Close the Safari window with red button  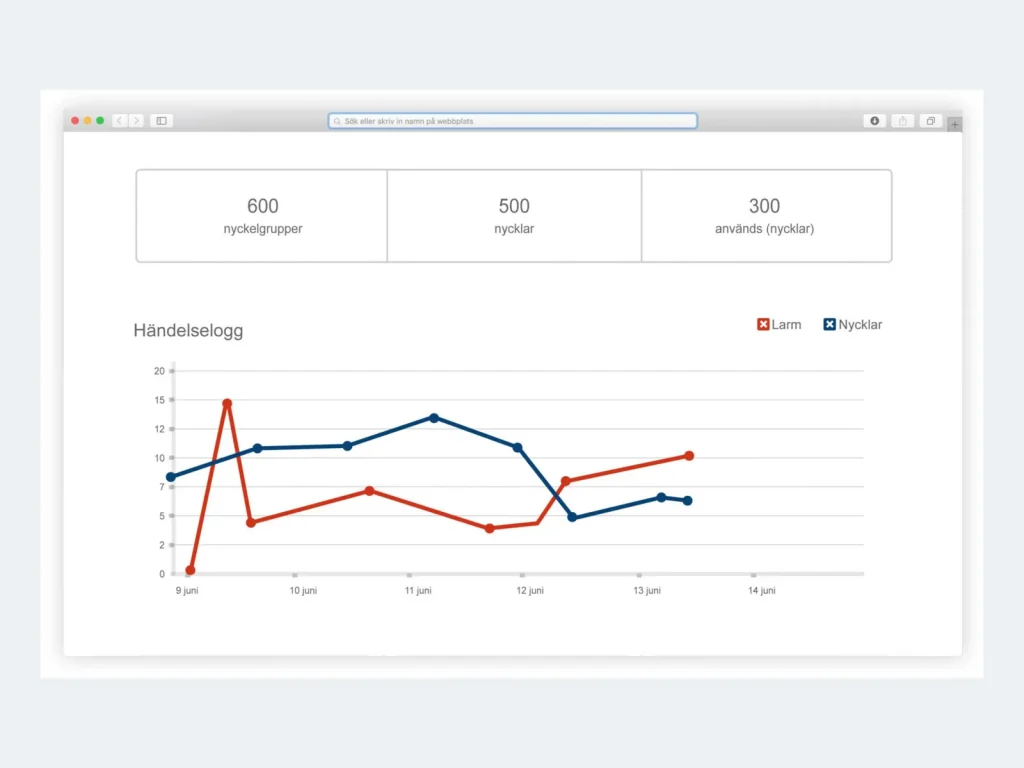tap(75, 121)
